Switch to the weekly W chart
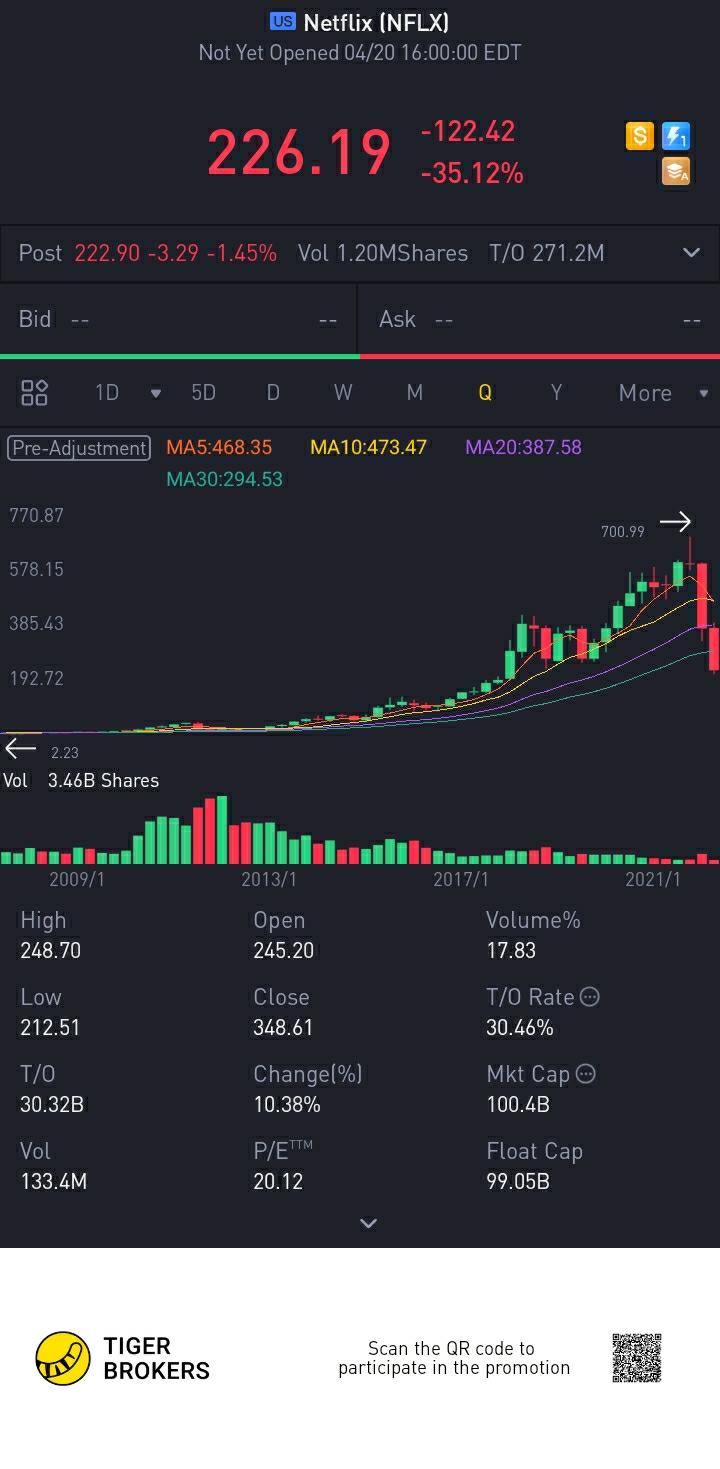Image resolution: width=720 pixels, height=1469 pixels. [343, 393]
